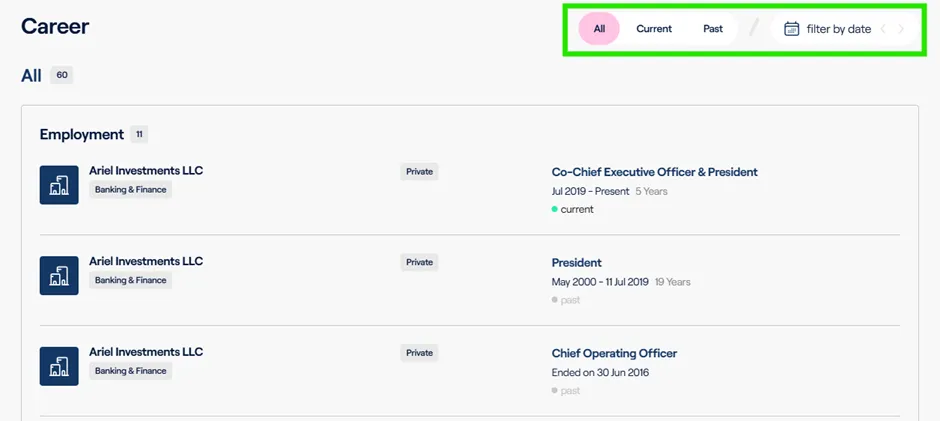Open Ariel Investments LLC in the President row
940x421 pixels.
pos(146,261)
